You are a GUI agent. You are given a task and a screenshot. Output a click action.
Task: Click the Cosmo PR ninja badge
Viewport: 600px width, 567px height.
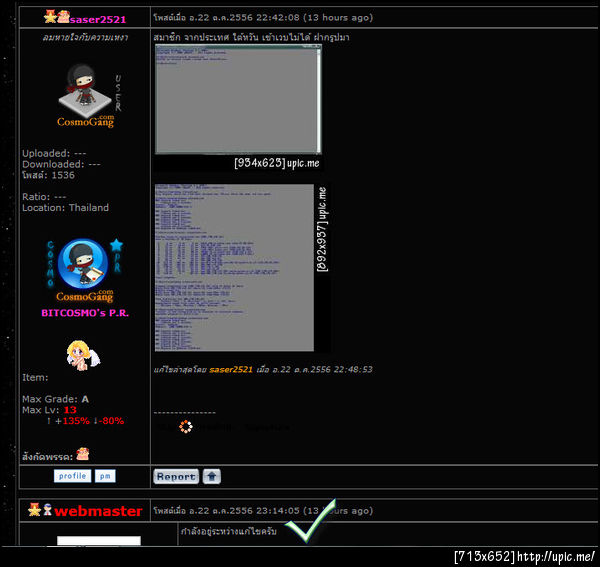click(x=85, y=270)
